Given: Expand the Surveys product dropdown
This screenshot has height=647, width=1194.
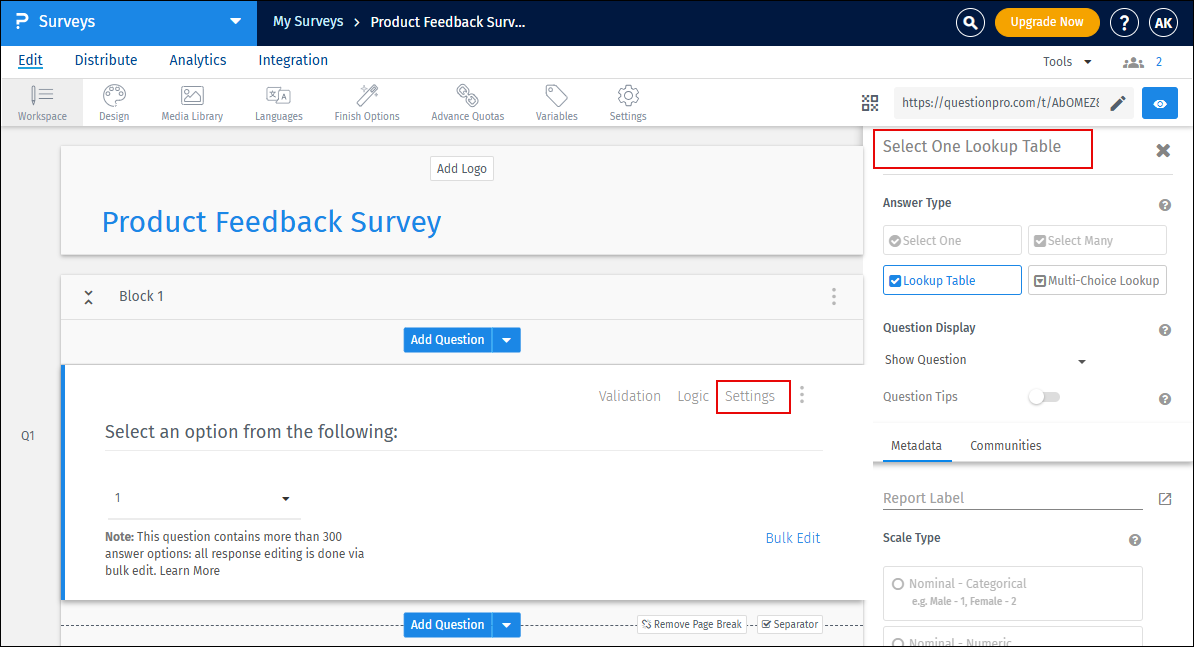Looking at the screenshot, I should pyautogui.click(x=235, y=21).
